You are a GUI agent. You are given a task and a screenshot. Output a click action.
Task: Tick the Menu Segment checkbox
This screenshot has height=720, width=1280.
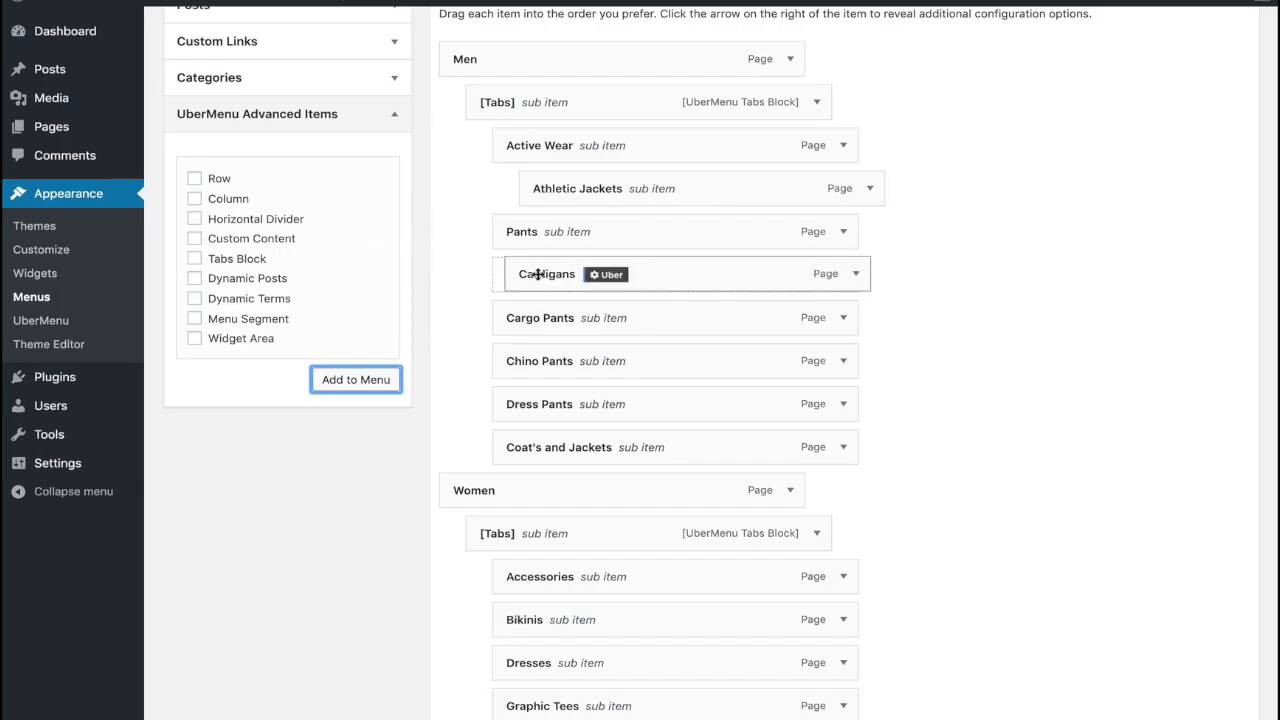pyautogui.click(x=194, y=318)
